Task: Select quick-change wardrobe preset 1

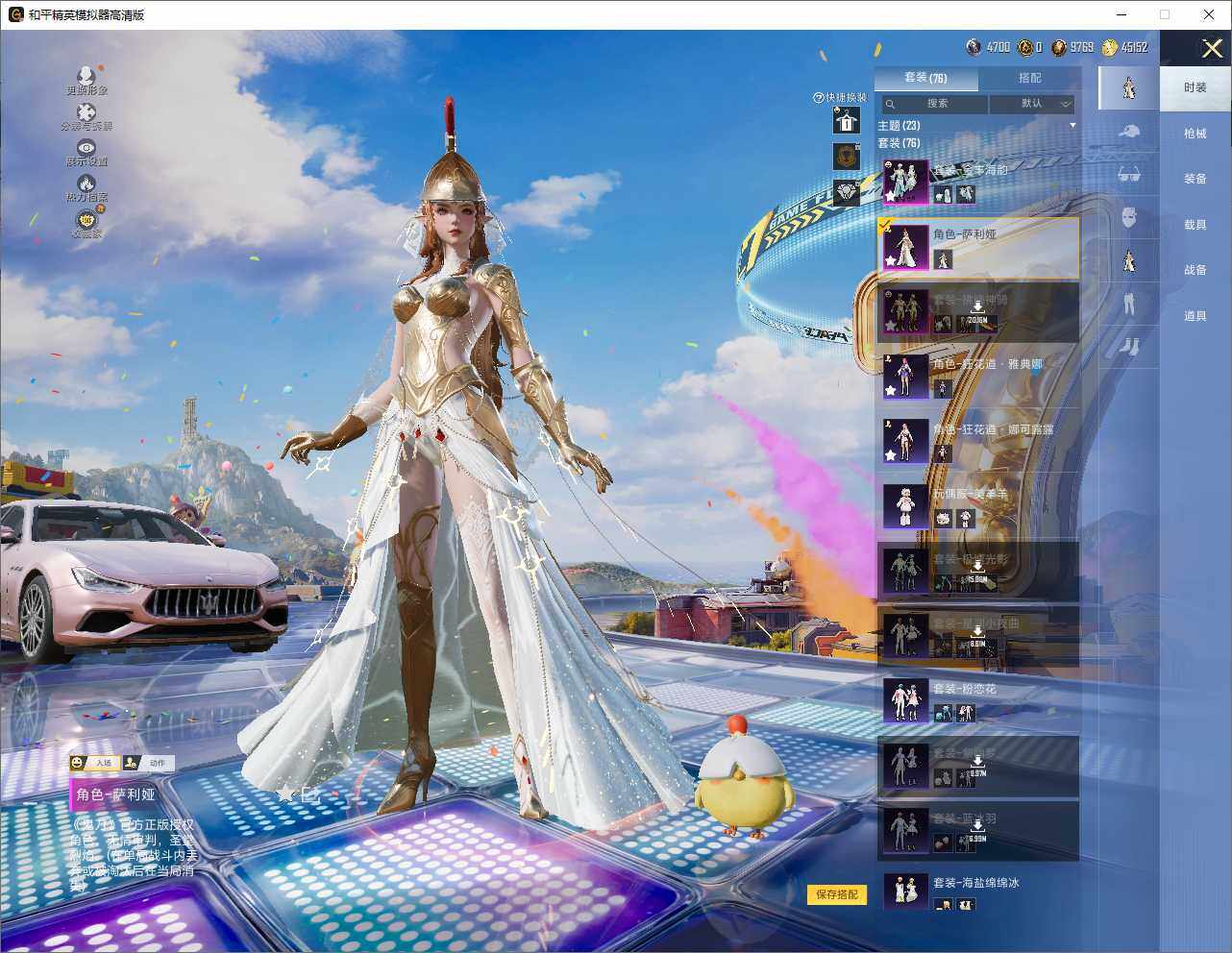Action: [847, 119]
